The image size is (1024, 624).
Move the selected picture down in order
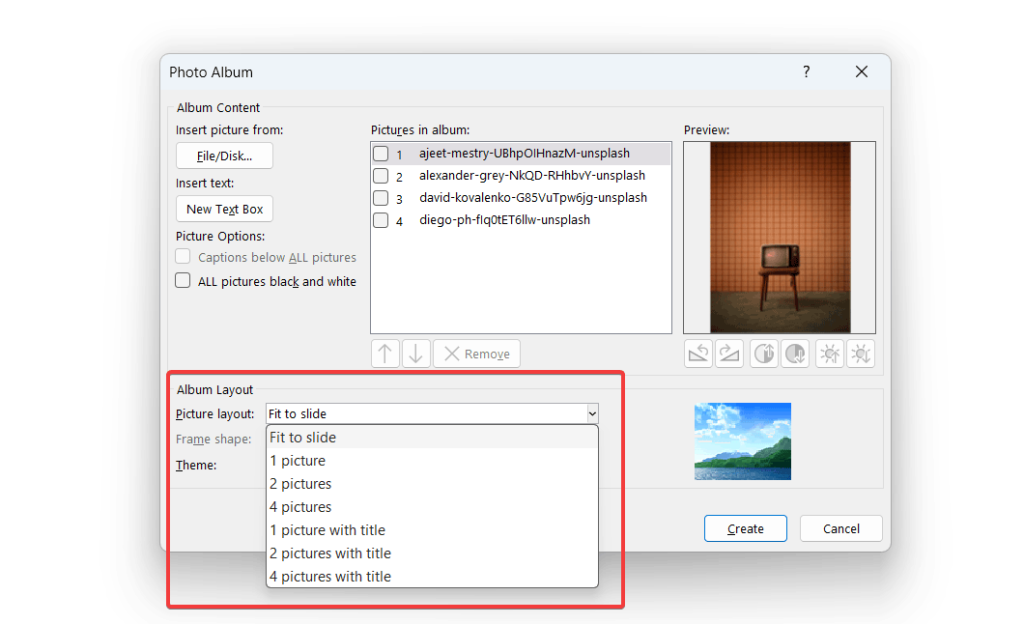tap(413, 353)
